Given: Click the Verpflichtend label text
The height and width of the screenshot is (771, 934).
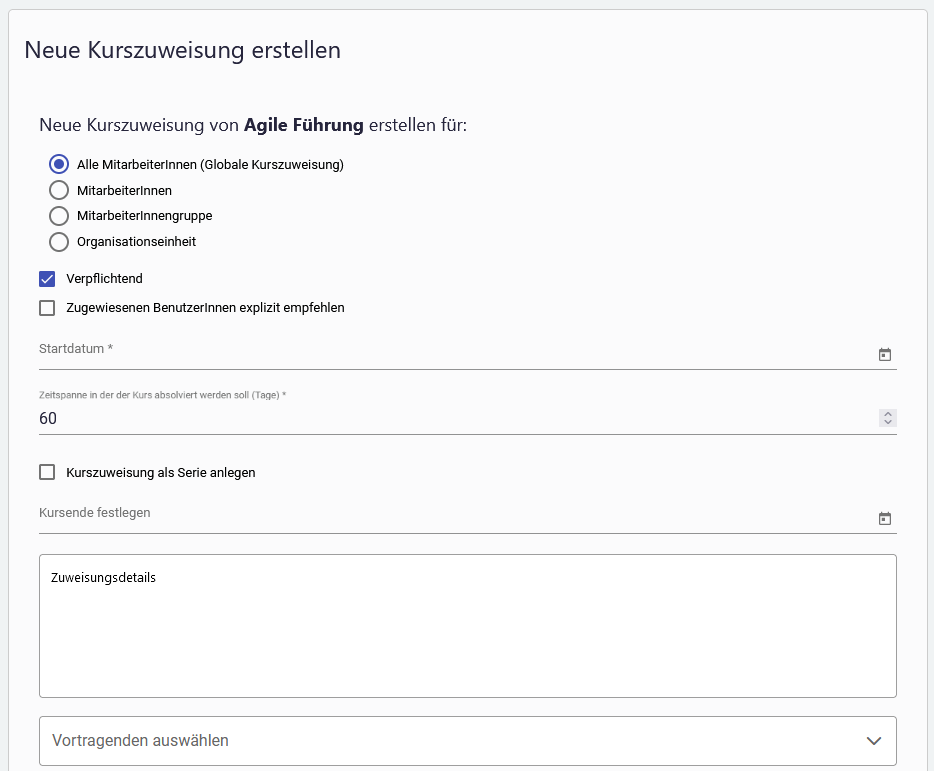Looking at the screenshot, I should [x=104, y=279].
